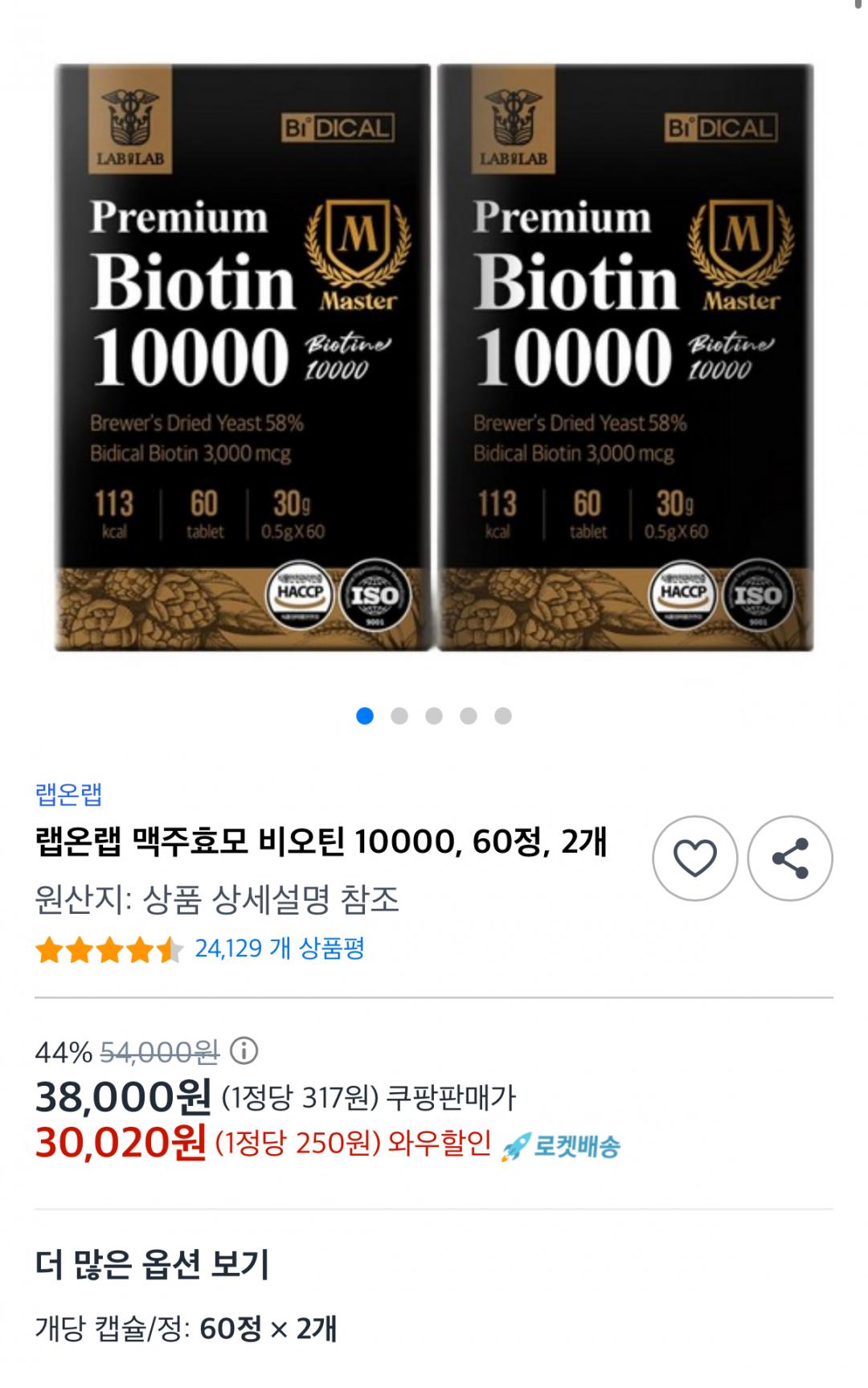Tap the heart wishlist icon
This screenshot has height=1388, width=868.
694,858
